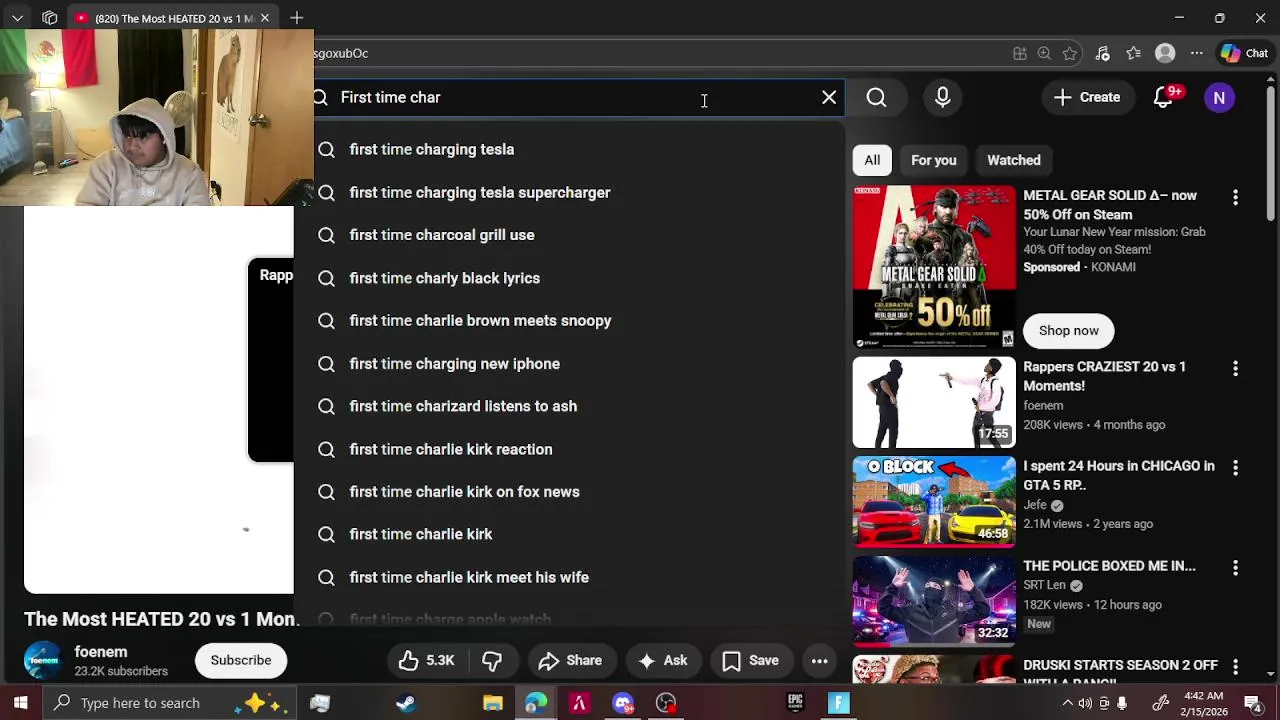The image size is (1280, 720).
Task: Click the browser apps available icon
Action: point(1019,53)
